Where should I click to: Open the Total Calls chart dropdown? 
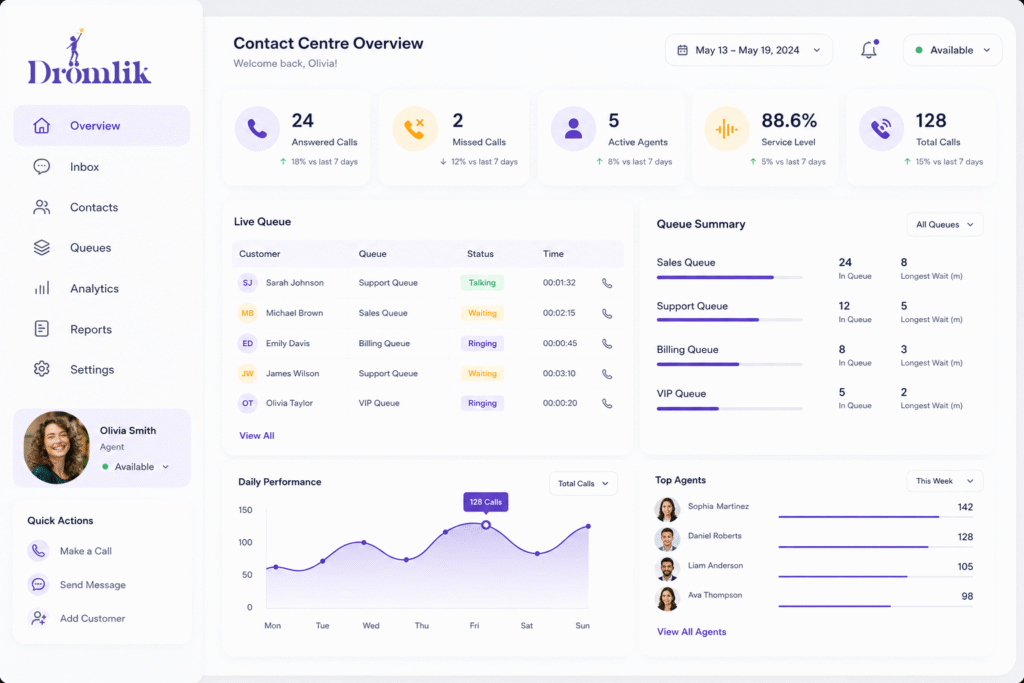(x=583, y=483)
